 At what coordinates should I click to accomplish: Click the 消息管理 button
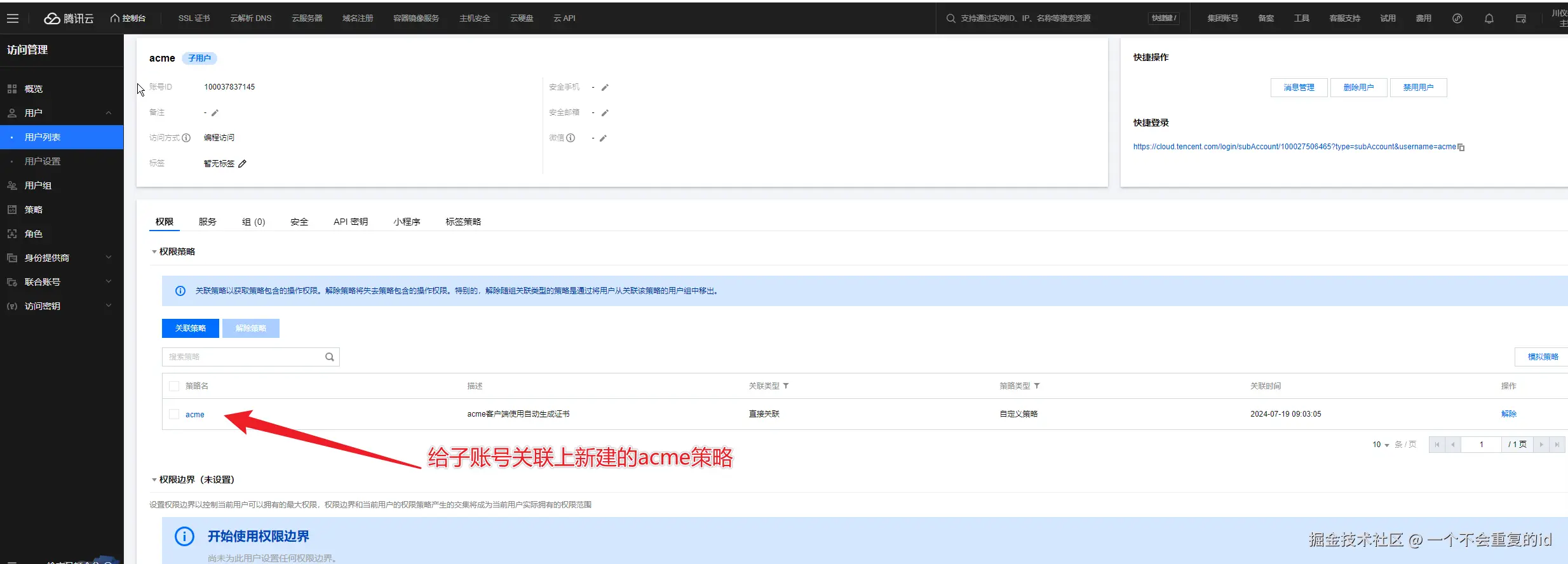tap(1299, 88)
